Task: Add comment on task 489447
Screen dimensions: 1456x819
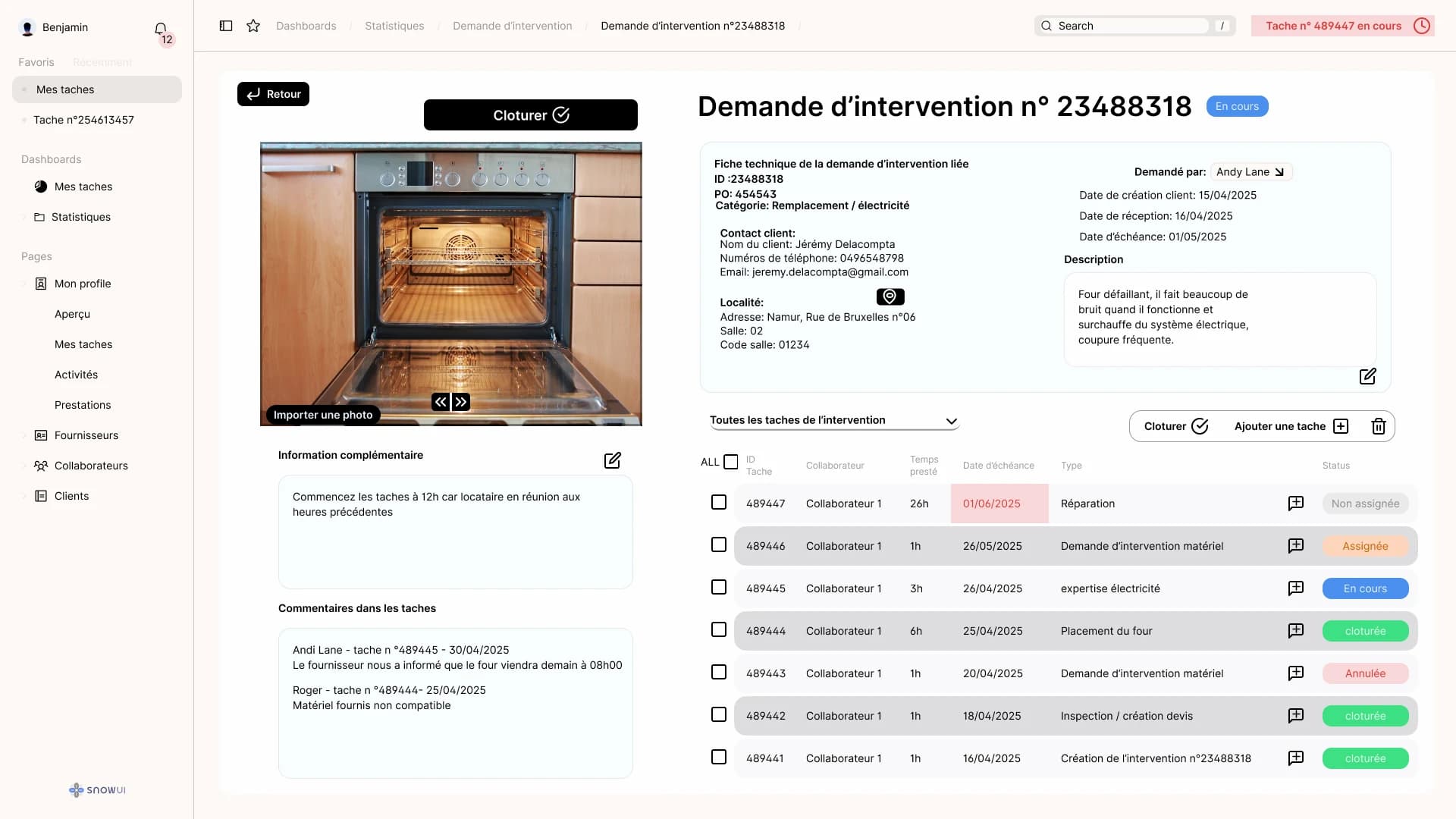Action: click(x=1296, y=504)
